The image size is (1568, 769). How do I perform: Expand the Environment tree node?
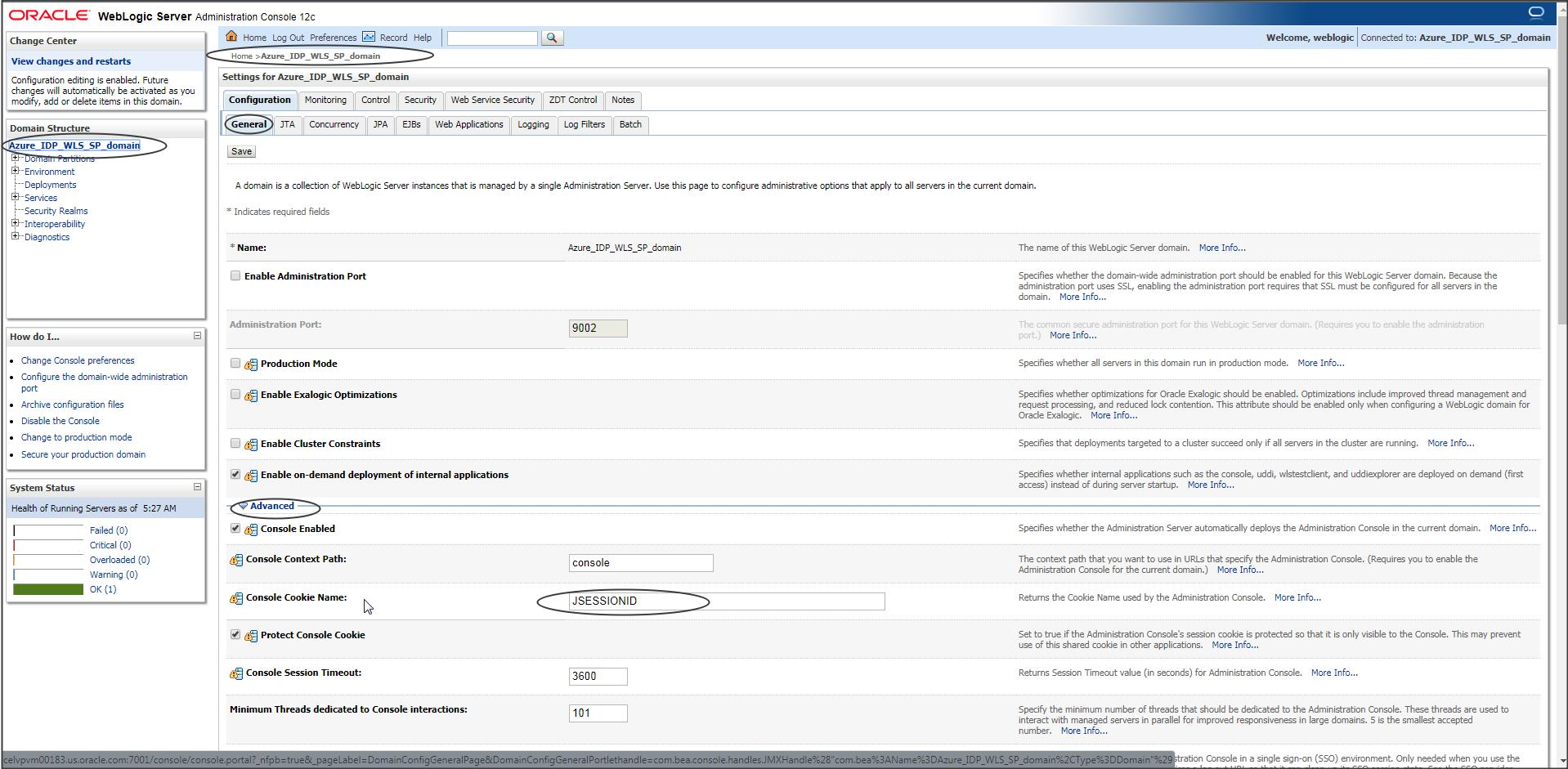(x=15, y=171)
